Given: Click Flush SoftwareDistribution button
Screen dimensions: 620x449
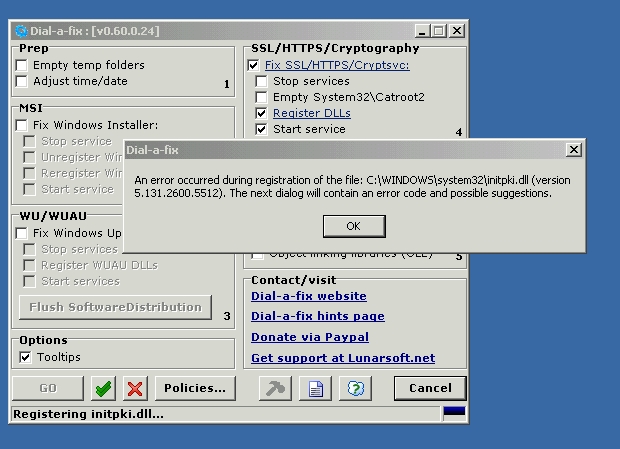Looking at the screenshot, I should 115,307.
